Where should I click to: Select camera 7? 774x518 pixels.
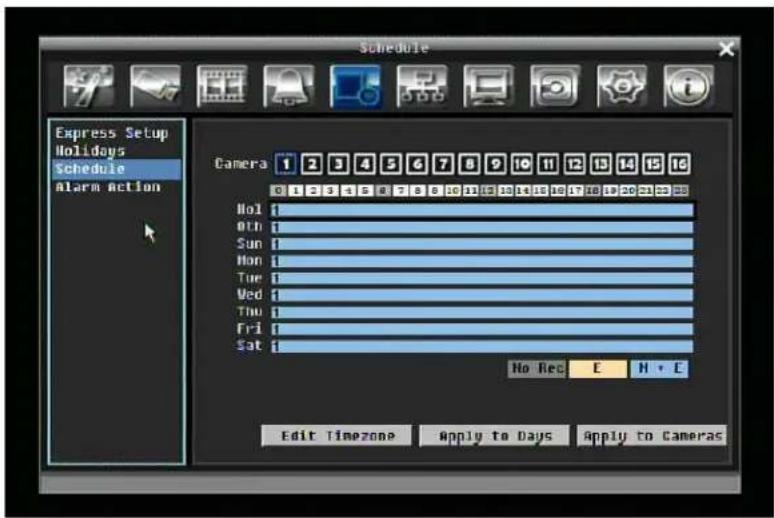[x=443, y=164]
